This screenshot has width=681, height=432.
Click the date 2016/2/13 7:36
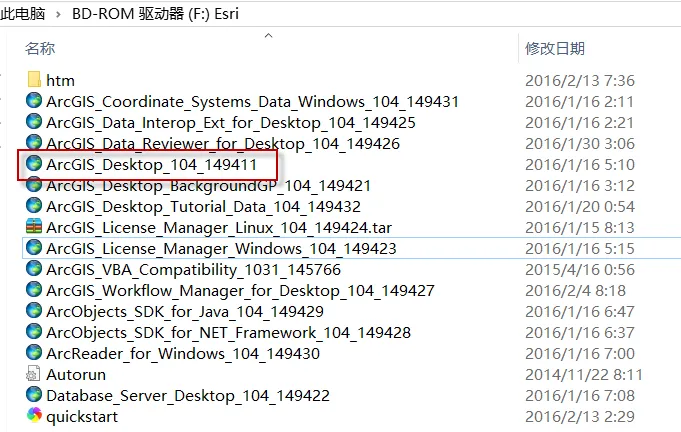[x=580, y=81]
